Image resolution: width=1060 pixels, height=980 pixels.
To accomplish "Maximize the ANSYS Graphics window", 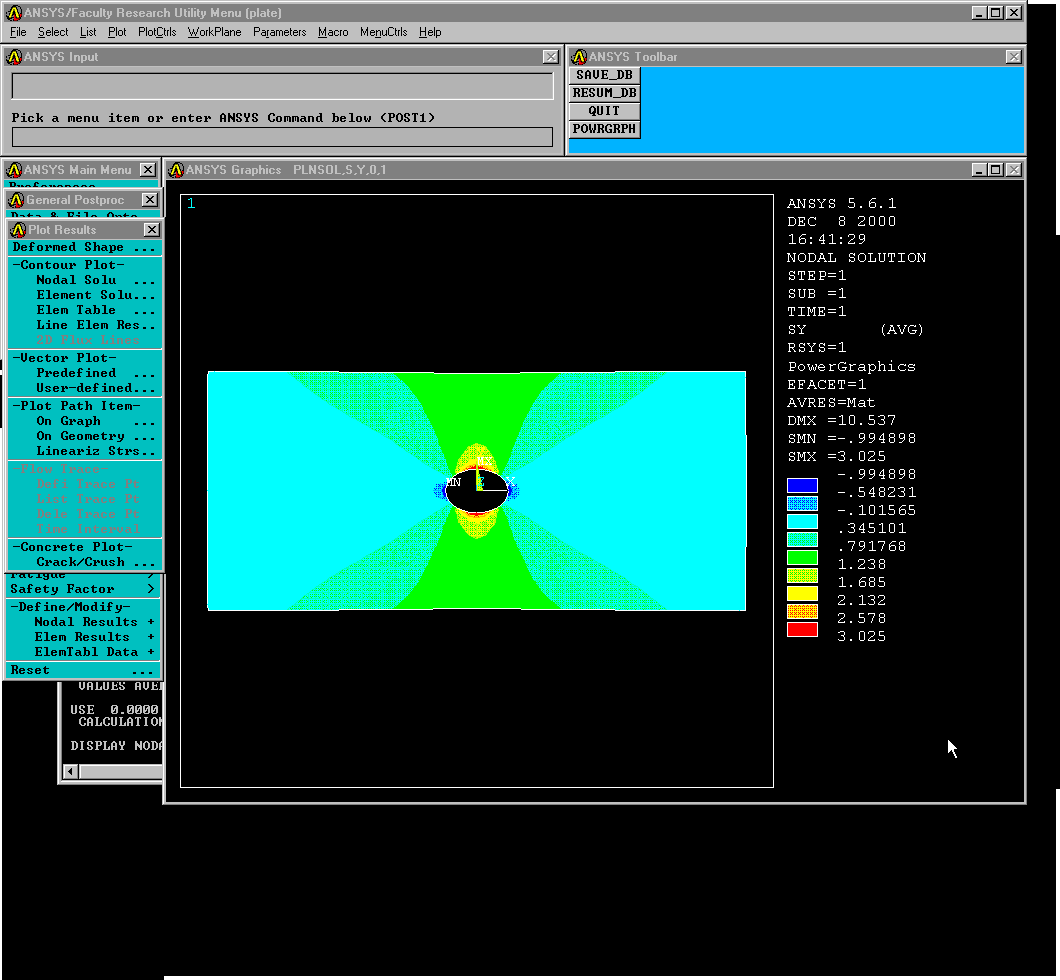I will point(995,170).
